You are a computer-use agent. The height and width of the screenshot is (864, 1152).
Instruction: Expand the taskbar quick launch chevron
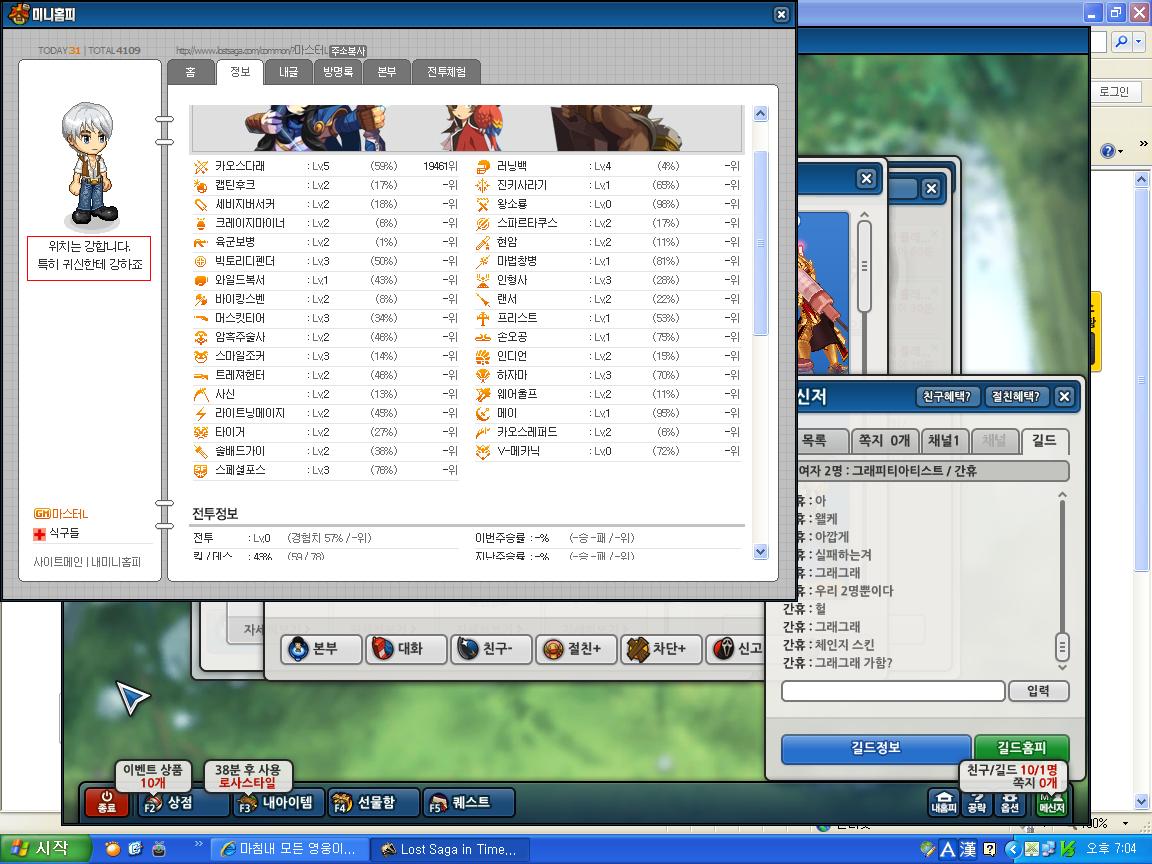pos(198,845)
